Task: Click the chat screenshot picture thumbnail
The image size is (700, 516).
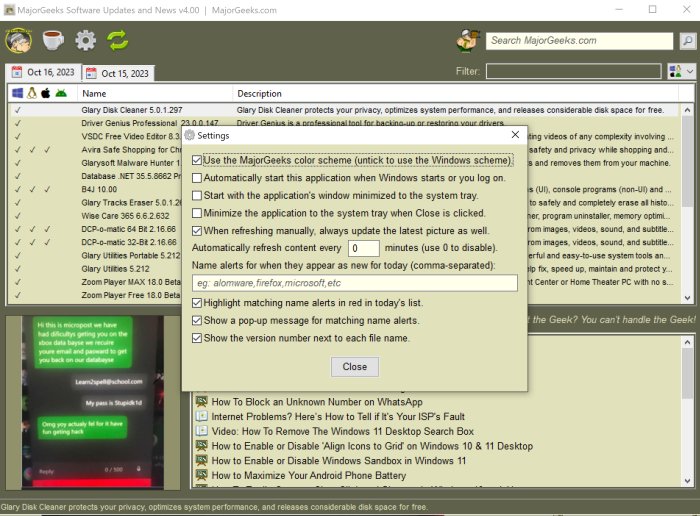Action: (93, 403)
